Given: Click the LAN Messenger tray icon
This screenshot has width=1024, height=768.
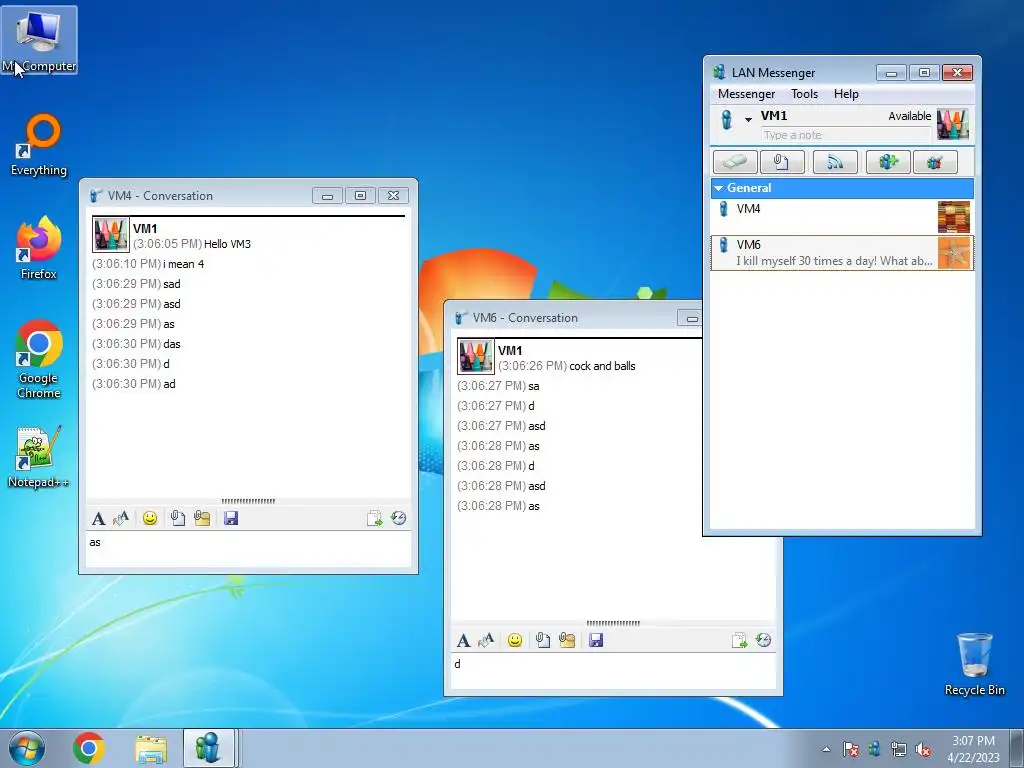Looking at the screenshot, I should [x=874, y=750].
